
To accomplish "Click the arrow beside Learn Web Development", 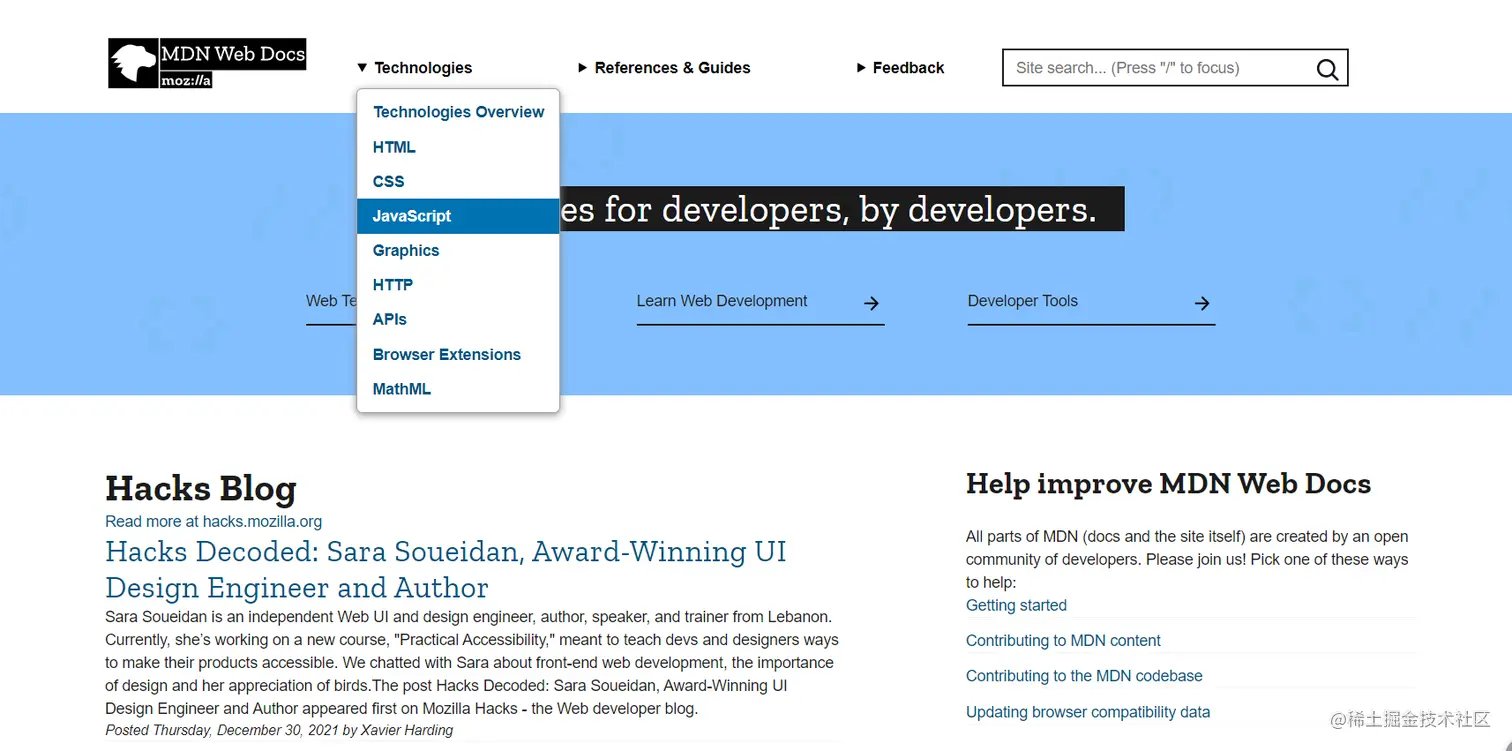I will pos(871,303).
